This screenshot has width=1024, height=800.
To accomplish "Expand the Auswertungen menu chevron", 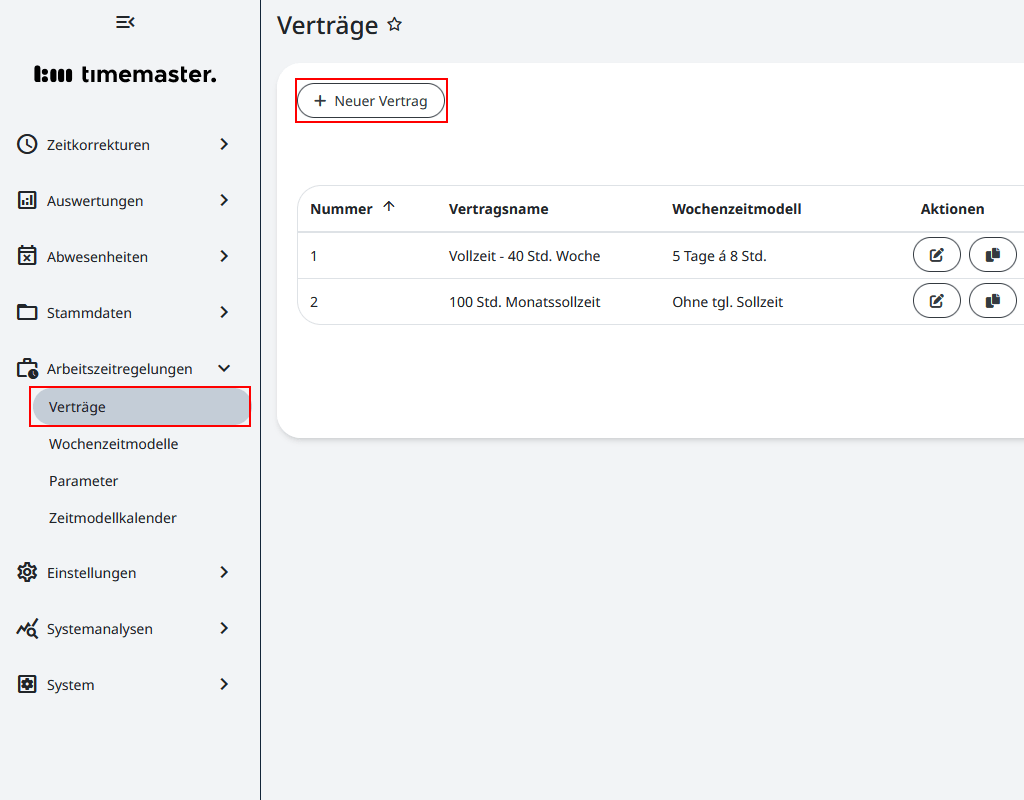I will (x=224, y=200).
